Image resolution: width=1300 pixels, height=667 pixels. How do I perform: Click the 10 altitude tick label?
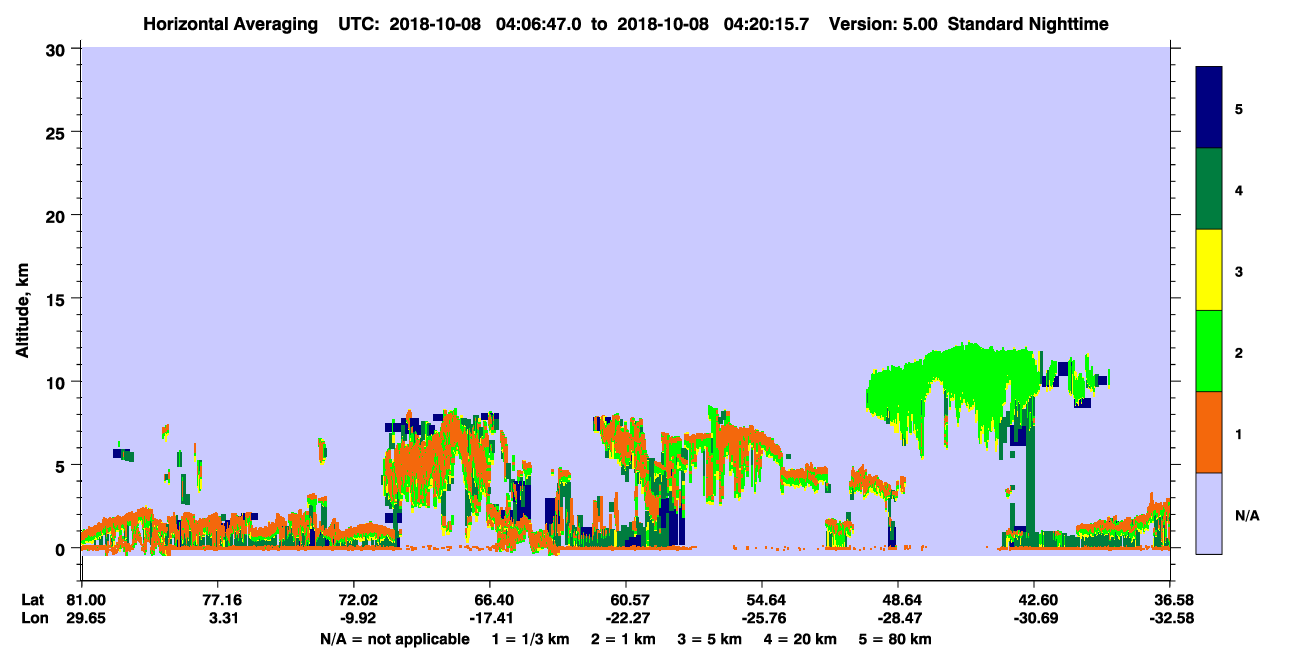pos(57,382)
